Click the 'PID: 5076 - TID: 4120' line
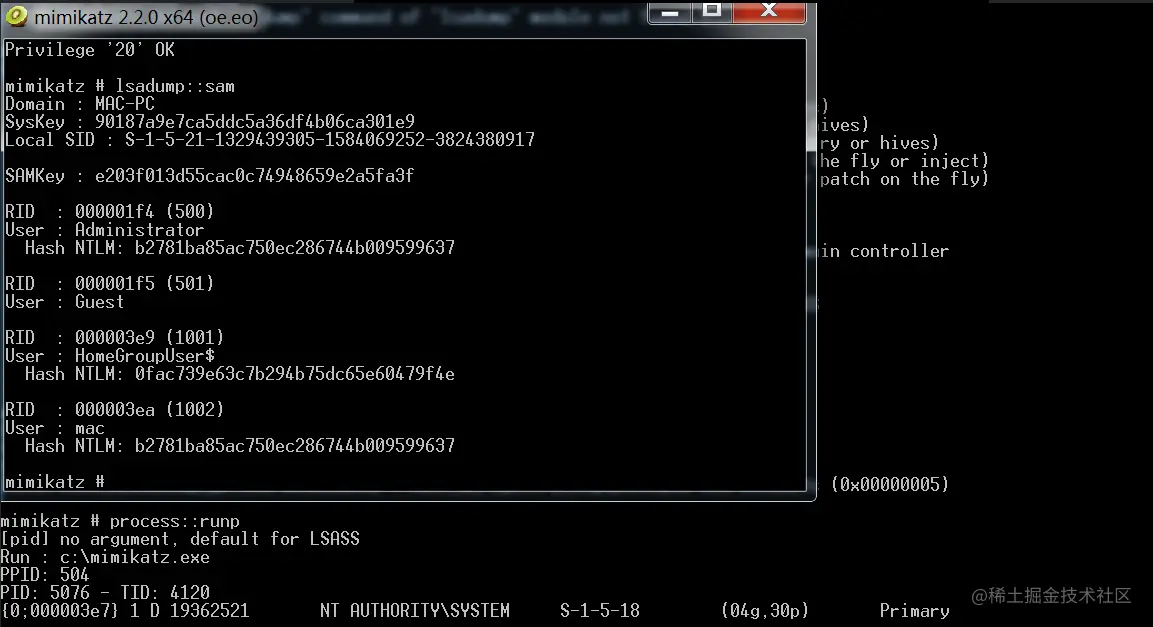This screenshot has height=627, width=1153. click(x=105, y=592)
